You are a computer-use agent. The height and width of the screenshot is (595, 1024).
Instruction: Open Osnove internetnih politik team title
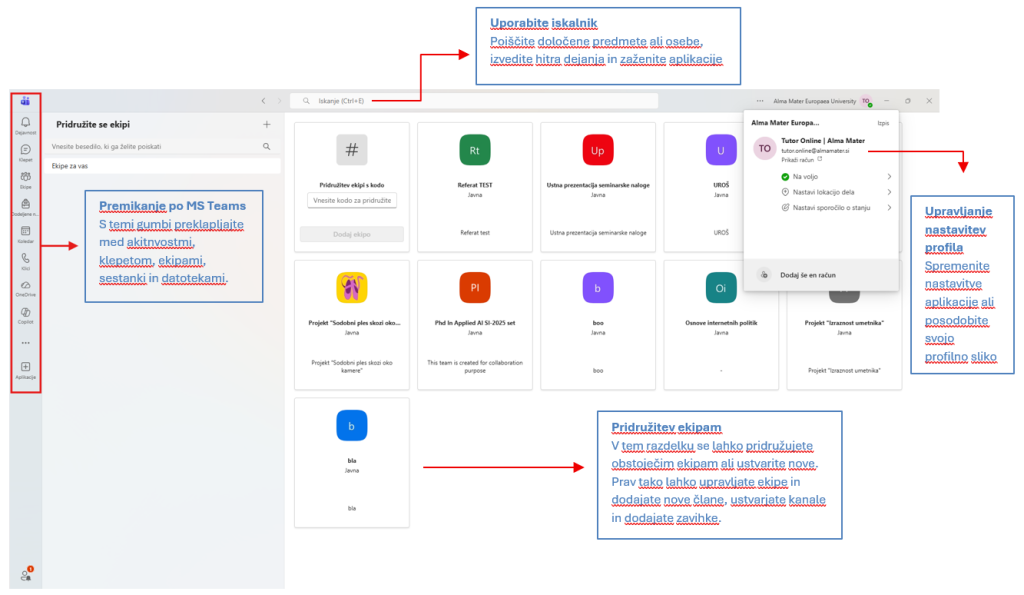click(721, 323)
